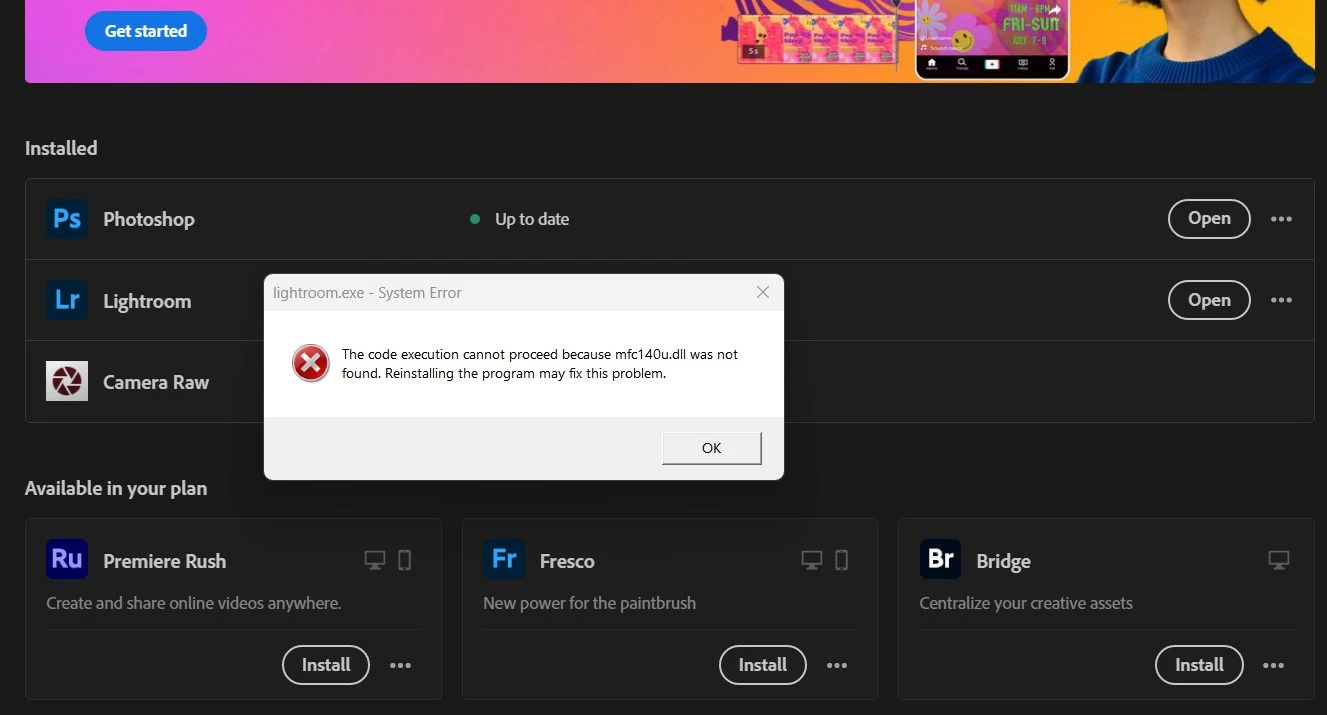Click the red error icon in the dialog
The width and height of the screenshot is (1327, 715).
[311, 363]
